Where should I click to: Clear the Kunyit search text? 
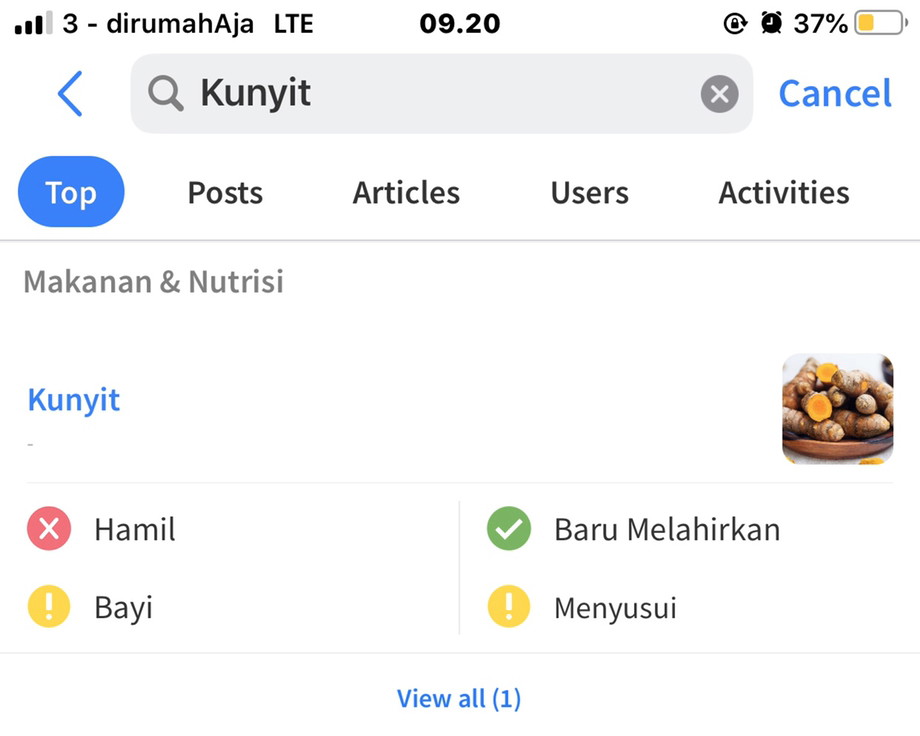(719, 94)
